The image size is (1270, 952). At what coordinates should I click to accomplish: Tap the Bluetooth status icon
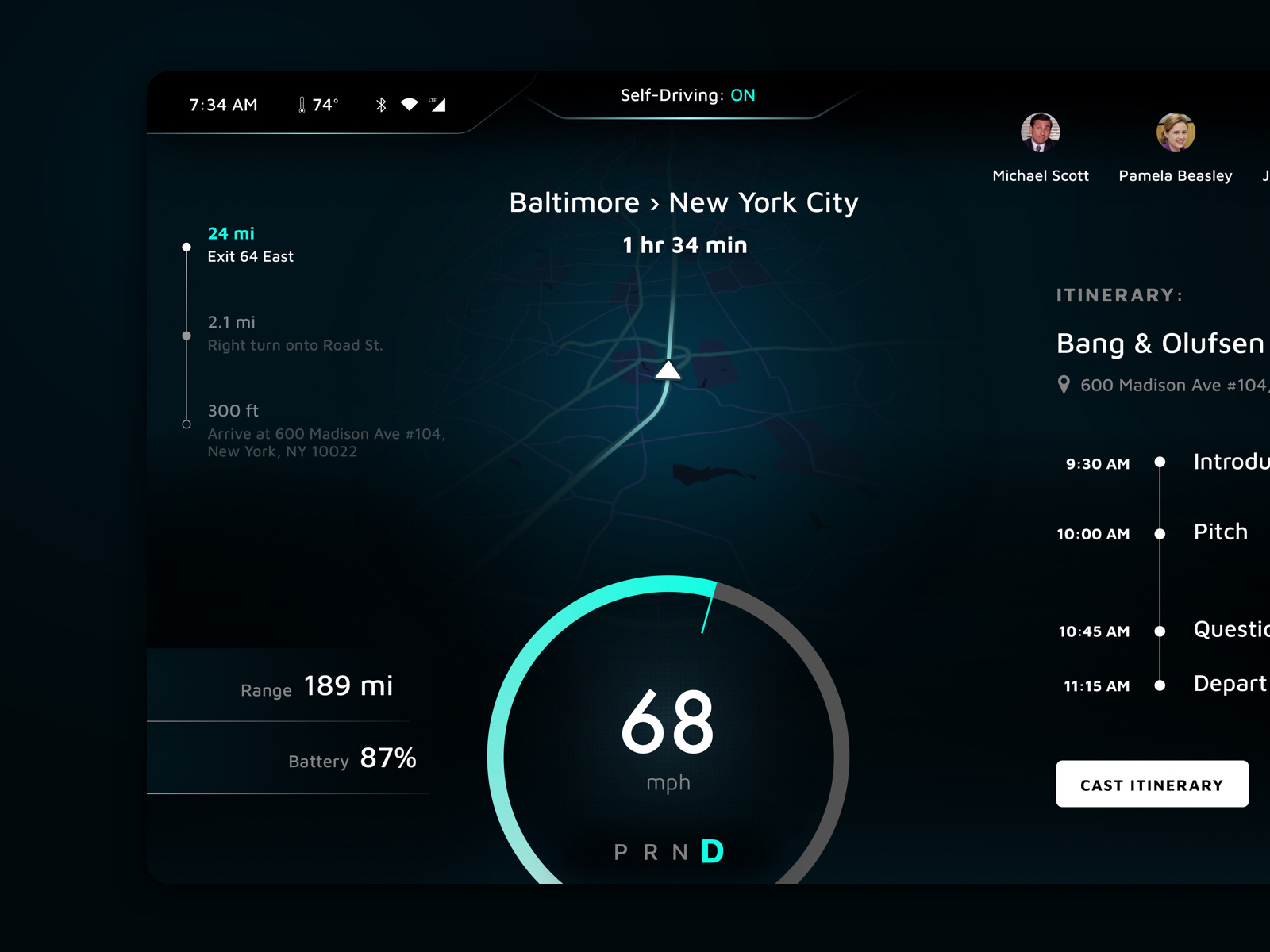381,103
